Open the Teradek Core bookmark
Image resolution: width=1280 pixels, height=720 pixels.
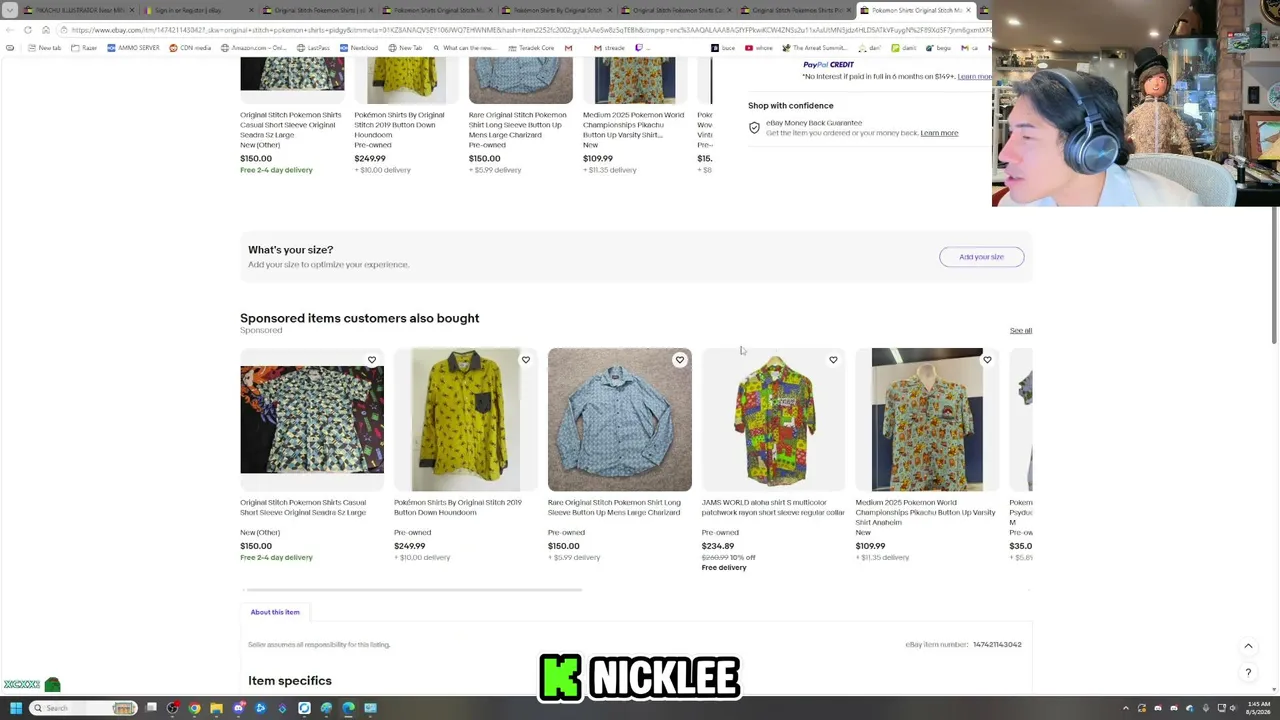click(531, 48)
